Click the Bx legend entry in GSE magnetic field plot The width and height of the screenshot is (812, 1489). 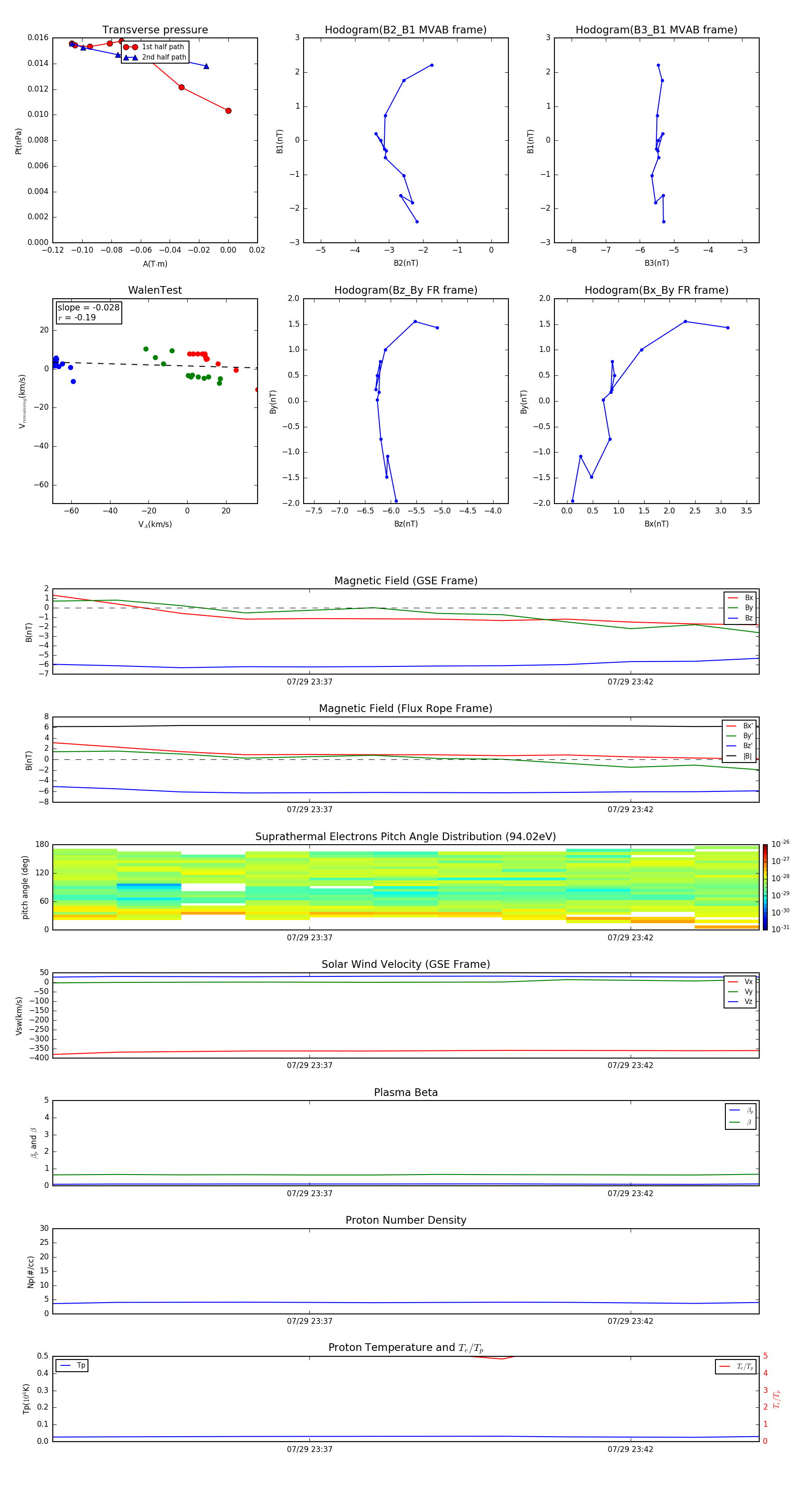point(740,598)
